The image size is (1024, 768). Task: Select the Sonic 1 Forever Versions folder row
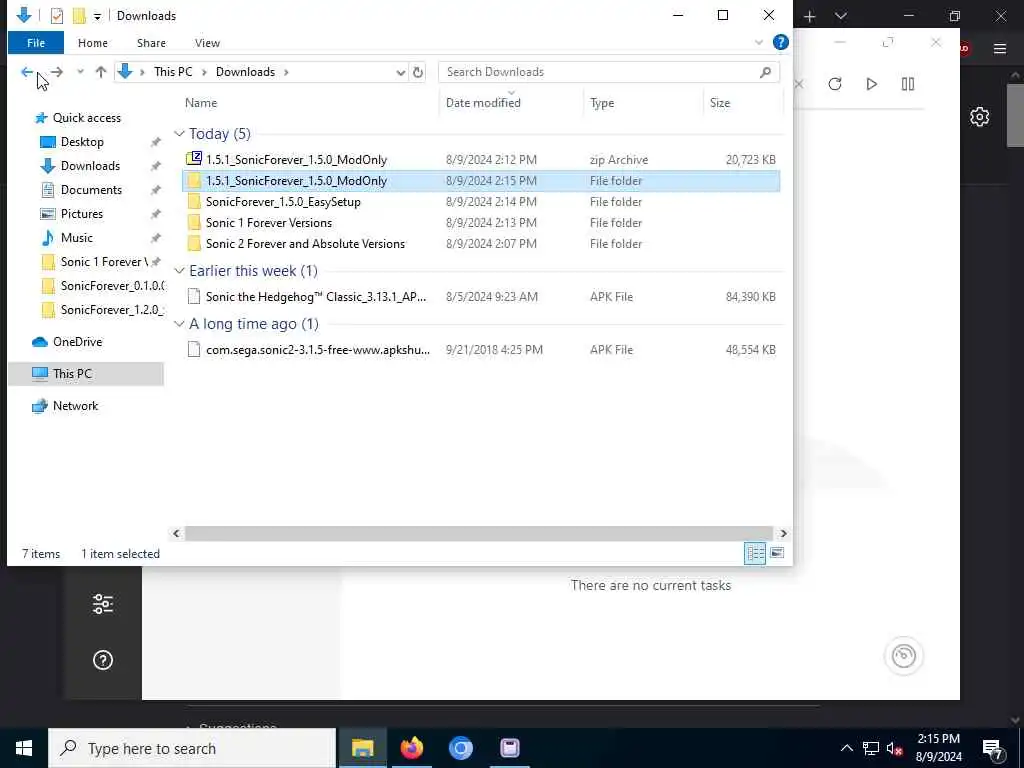point(481,223)
